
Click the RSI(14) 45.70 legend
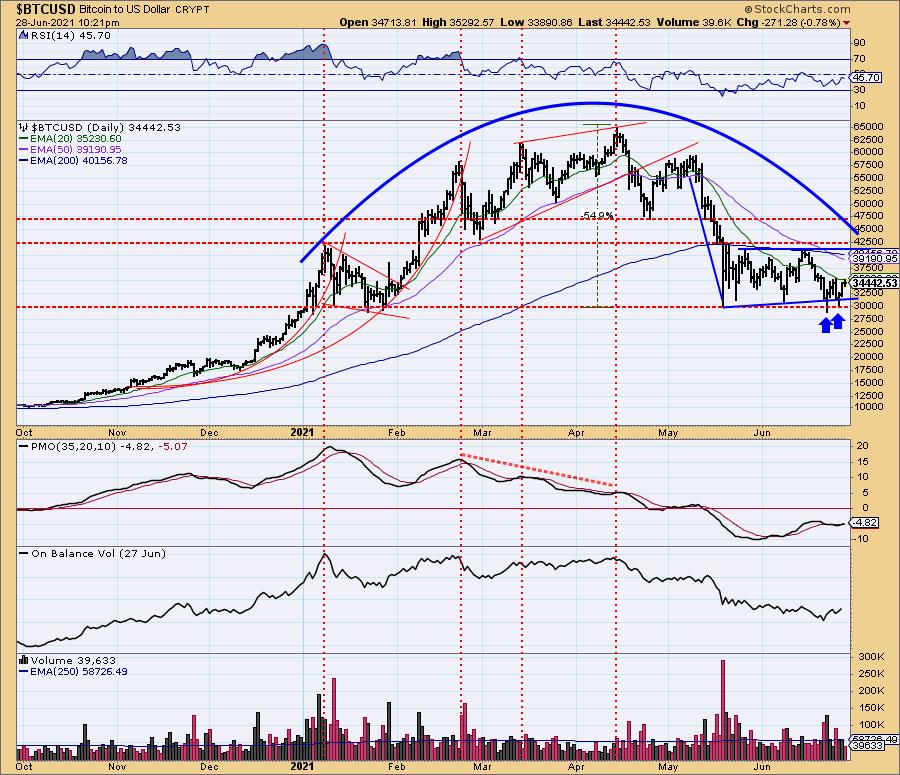tap(70, 36)
